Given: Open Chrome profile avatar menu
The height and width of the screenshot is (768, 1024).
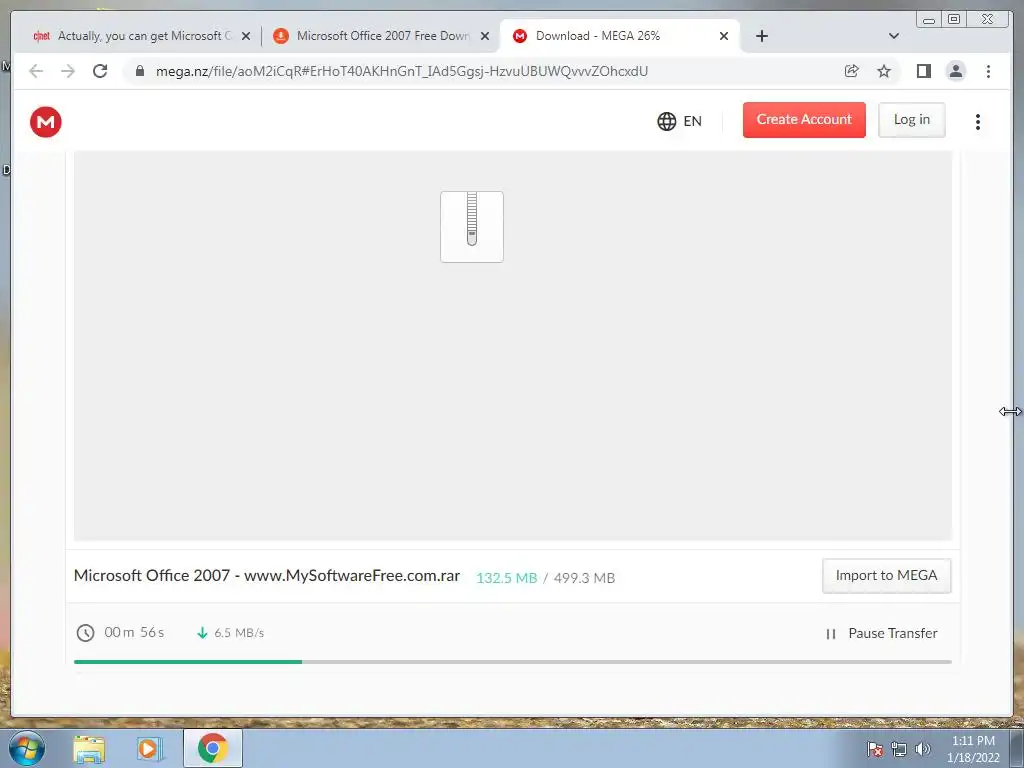Looking at the screenshot, I should coord(955,71).
